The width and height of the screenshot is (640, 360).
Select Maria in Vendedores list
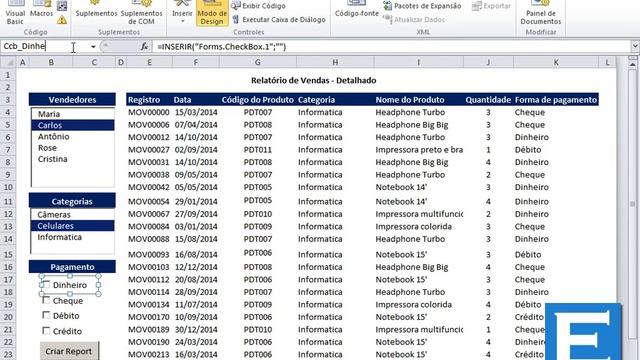point(73,114)
